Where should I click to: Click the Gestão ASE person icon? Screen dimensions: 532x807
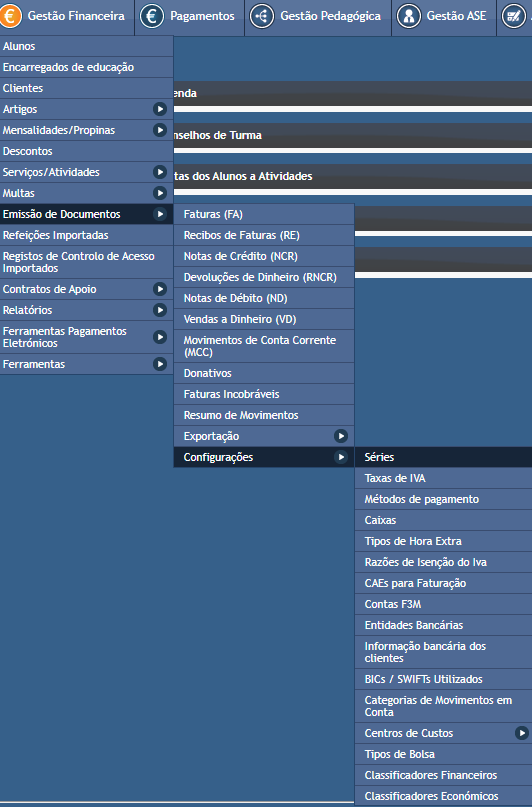point(409,16)
